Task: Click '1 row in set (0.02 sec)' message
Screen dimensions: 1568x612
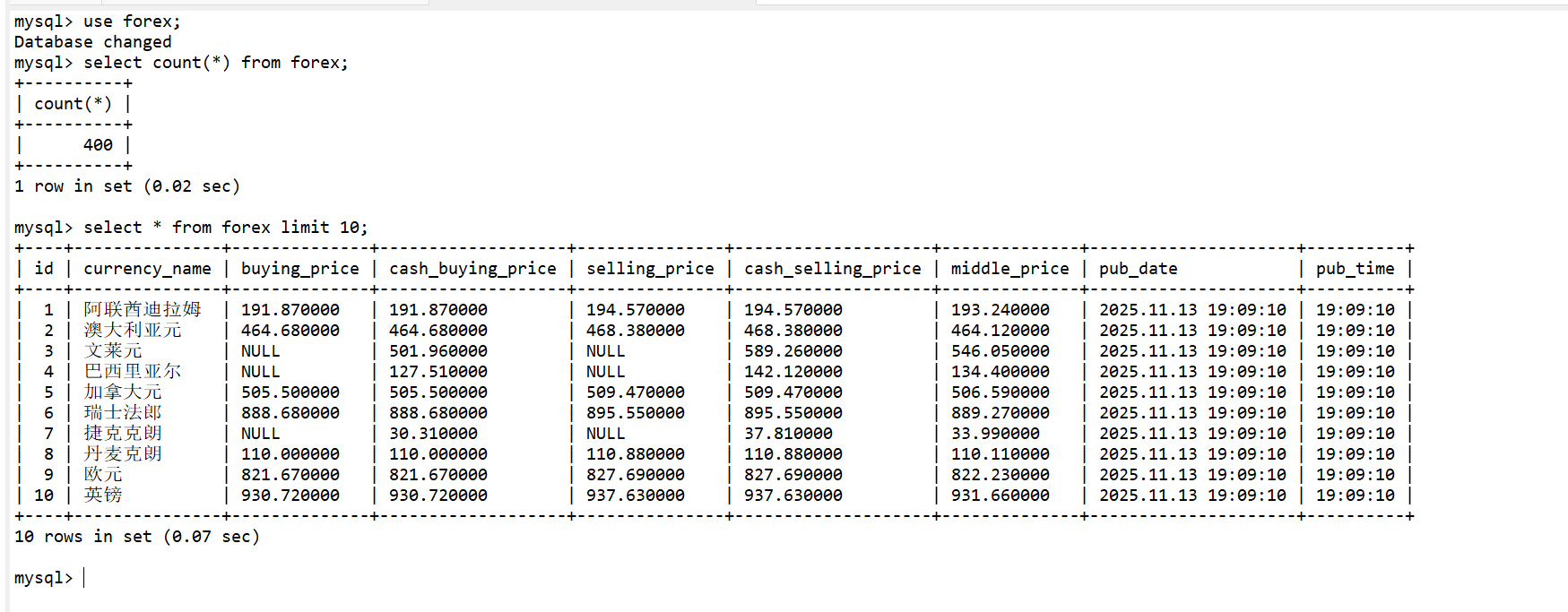Action: (x=127, y=186)
